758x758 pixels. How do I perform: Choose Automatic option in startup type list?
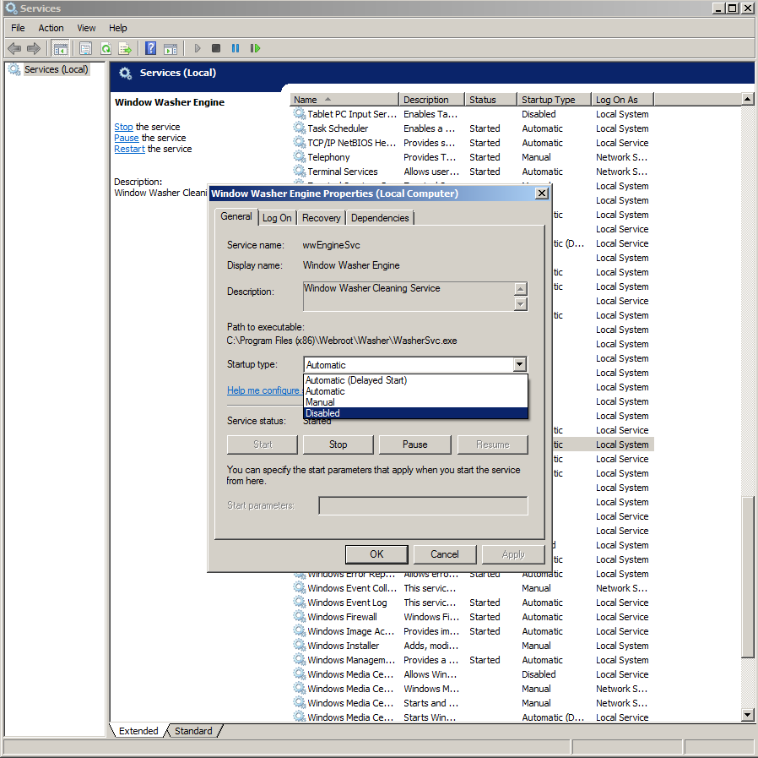415,391
